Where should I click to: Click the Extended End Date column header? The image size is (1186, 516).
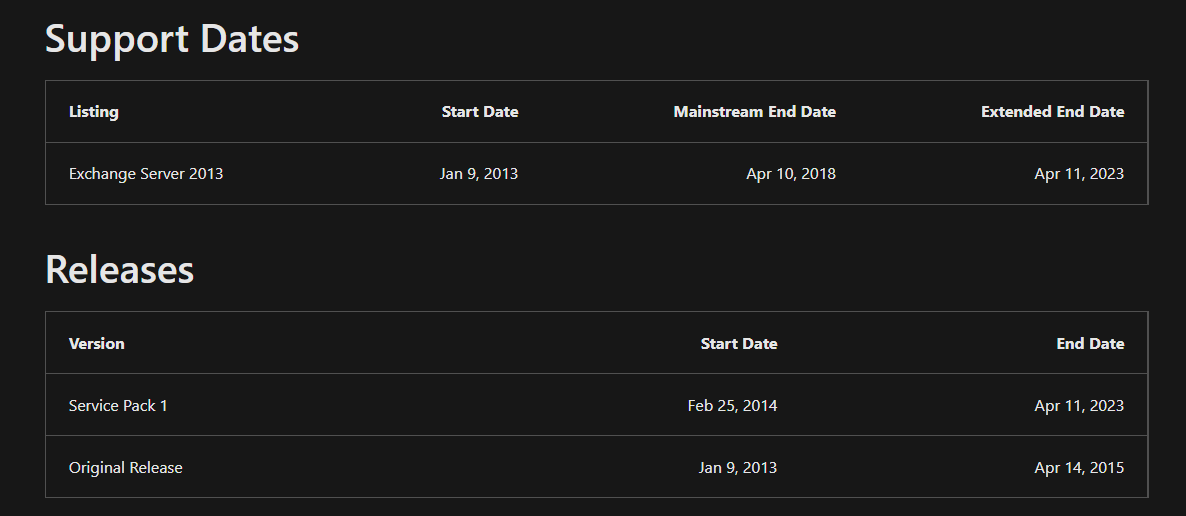(x=1052, y=112)
